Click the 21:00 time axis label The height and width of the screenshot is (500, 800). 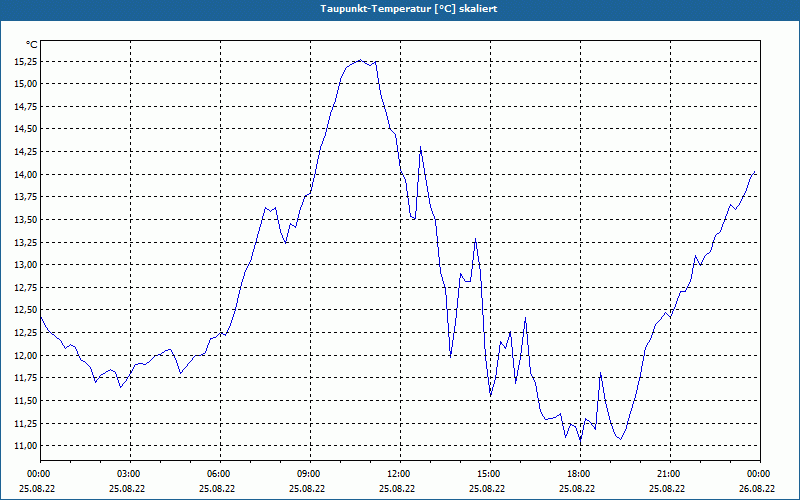tap(670, 474)
